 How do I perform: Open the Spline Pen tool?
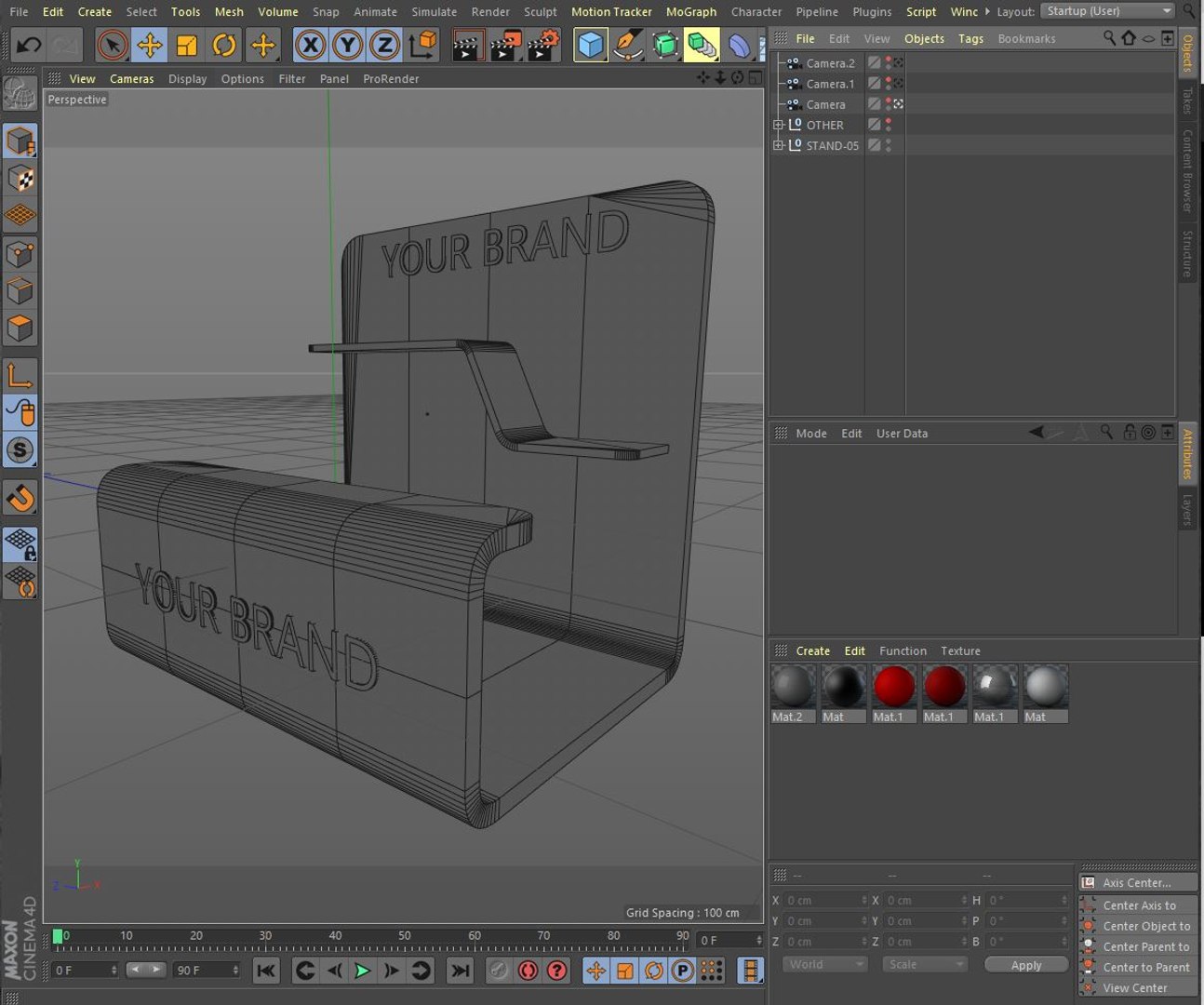[x=628, y=45]
